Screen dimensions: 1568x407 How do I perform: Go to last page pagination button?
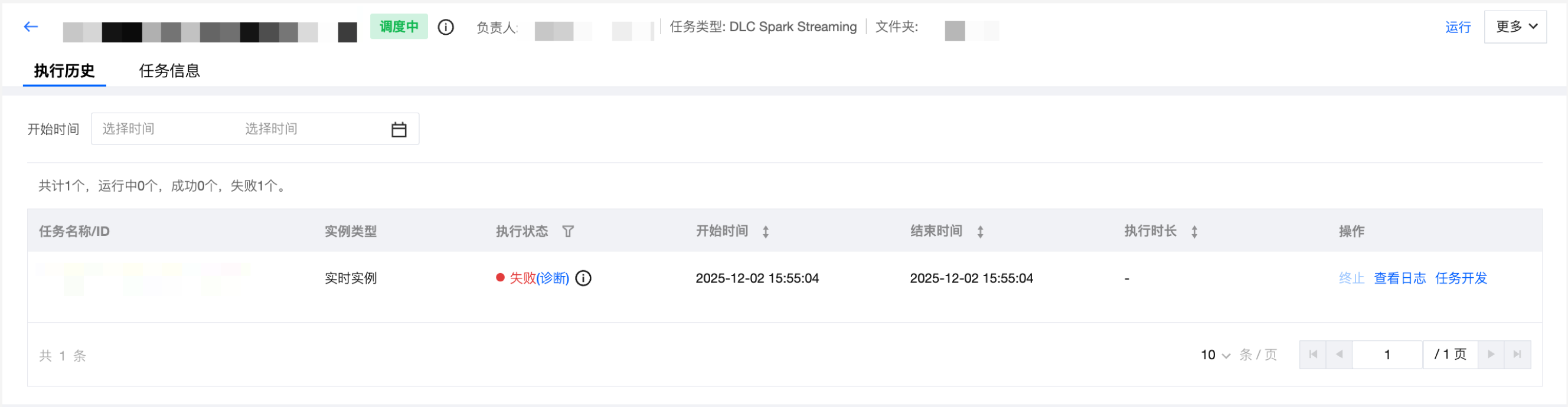pos(1517,355)
